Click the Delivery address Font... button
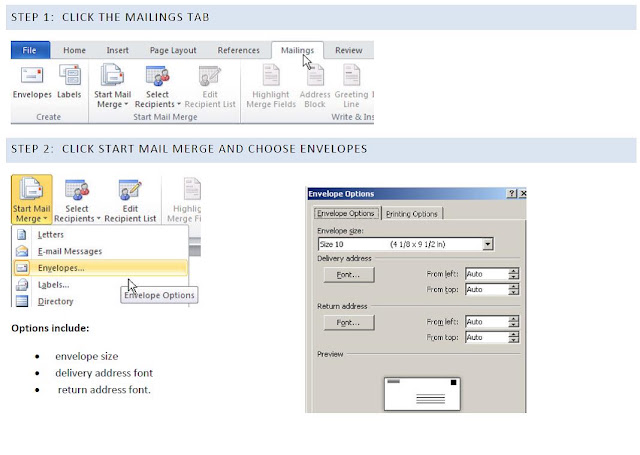640x455 pixels. (x=349, y=275)
